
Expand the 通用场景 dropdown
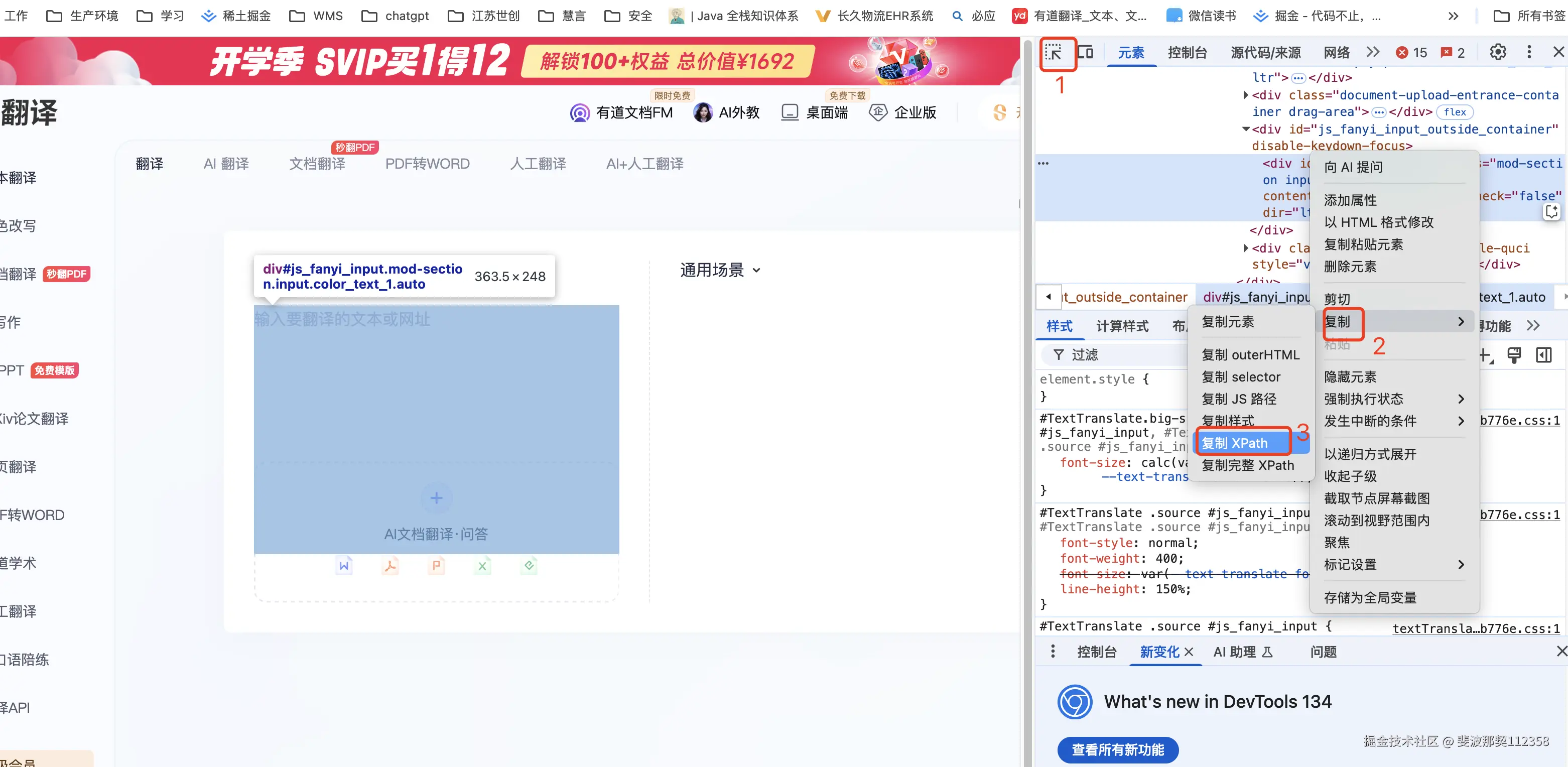[x=720, y=270]
